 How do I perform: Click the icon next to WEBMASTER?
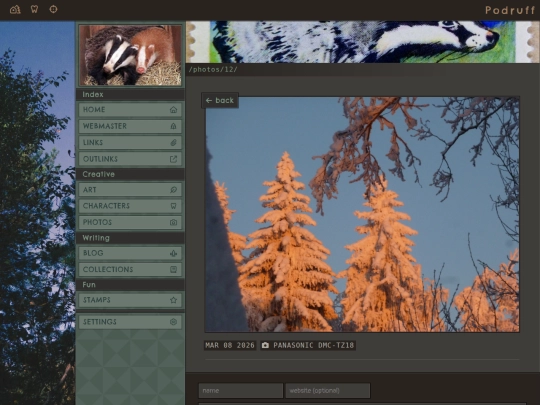tap(174, 126)
